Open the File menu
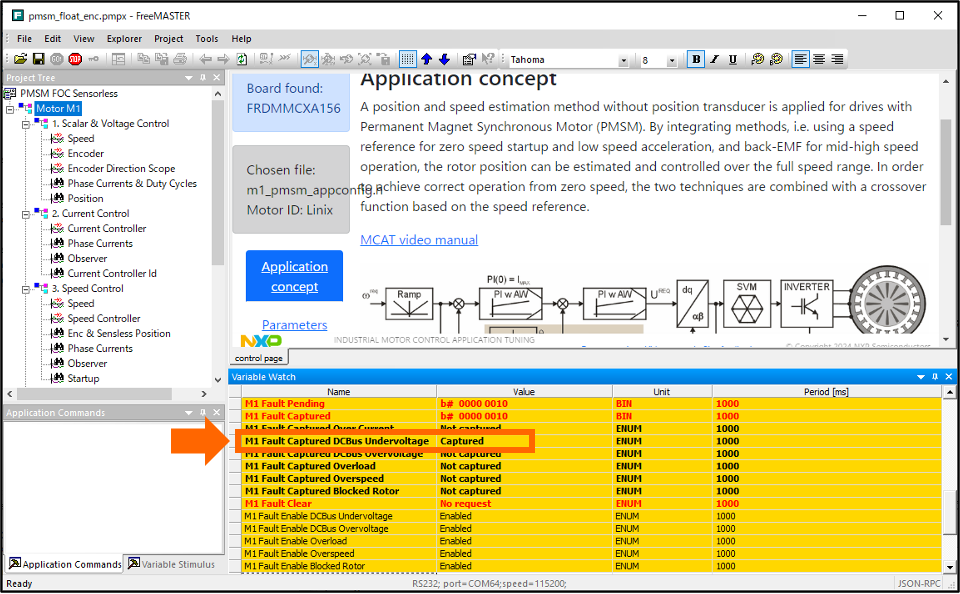Viewport: 960px width, 594px height. 24,39
